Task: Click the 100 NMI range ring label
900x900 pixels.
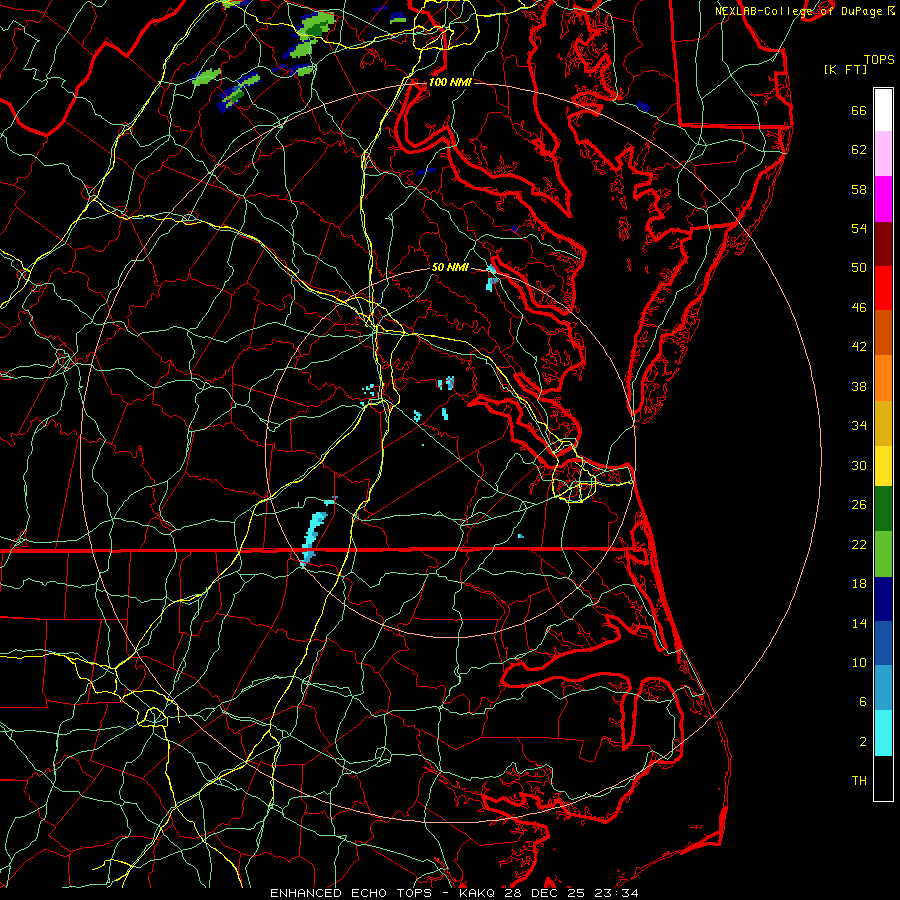Action: point(449,82)
